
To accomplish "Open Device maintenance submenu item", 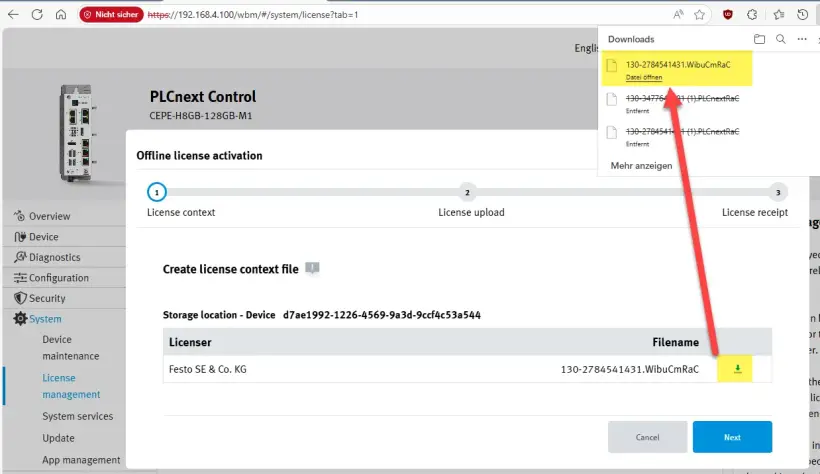I will 71,347.
